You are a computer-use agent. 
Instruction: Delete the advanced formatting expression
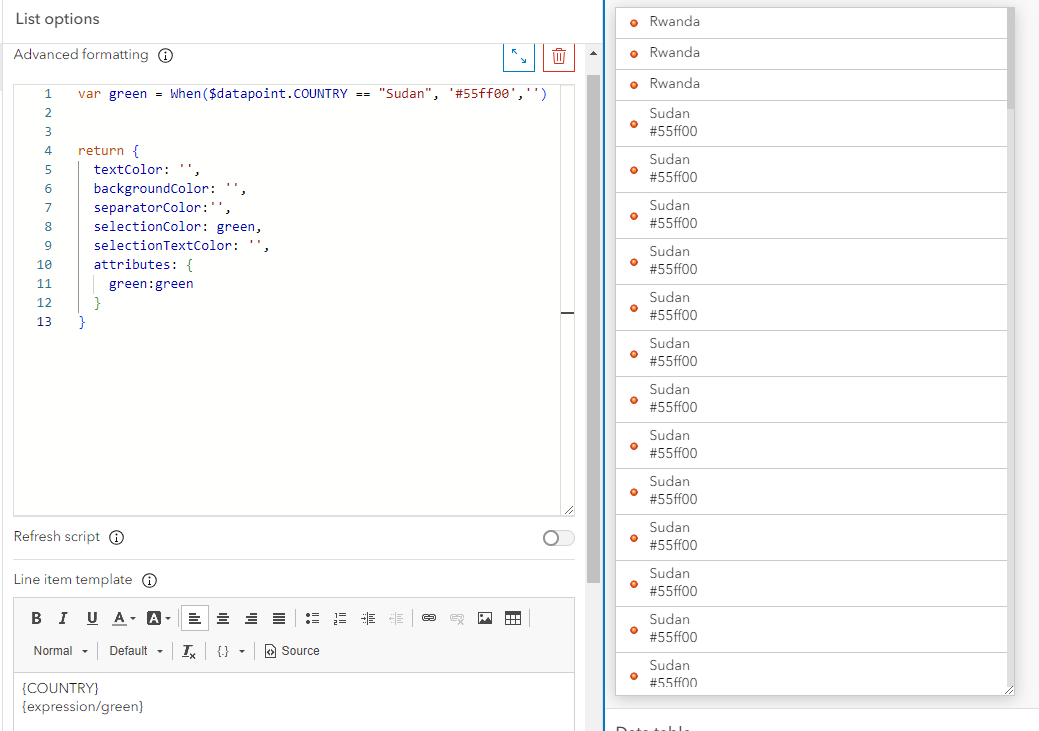[x=559, y=56]
